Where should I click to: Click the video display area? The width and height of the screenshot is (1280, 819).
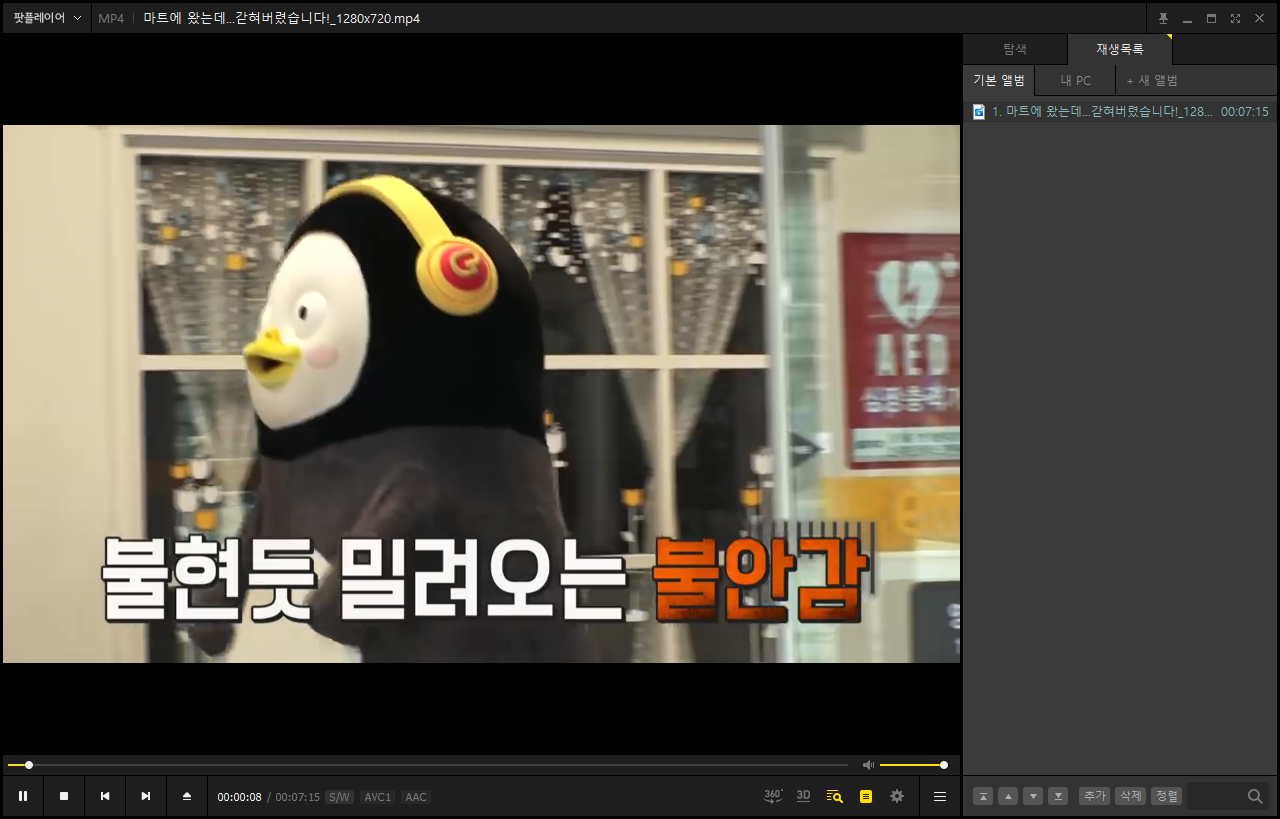pos(481,394)
